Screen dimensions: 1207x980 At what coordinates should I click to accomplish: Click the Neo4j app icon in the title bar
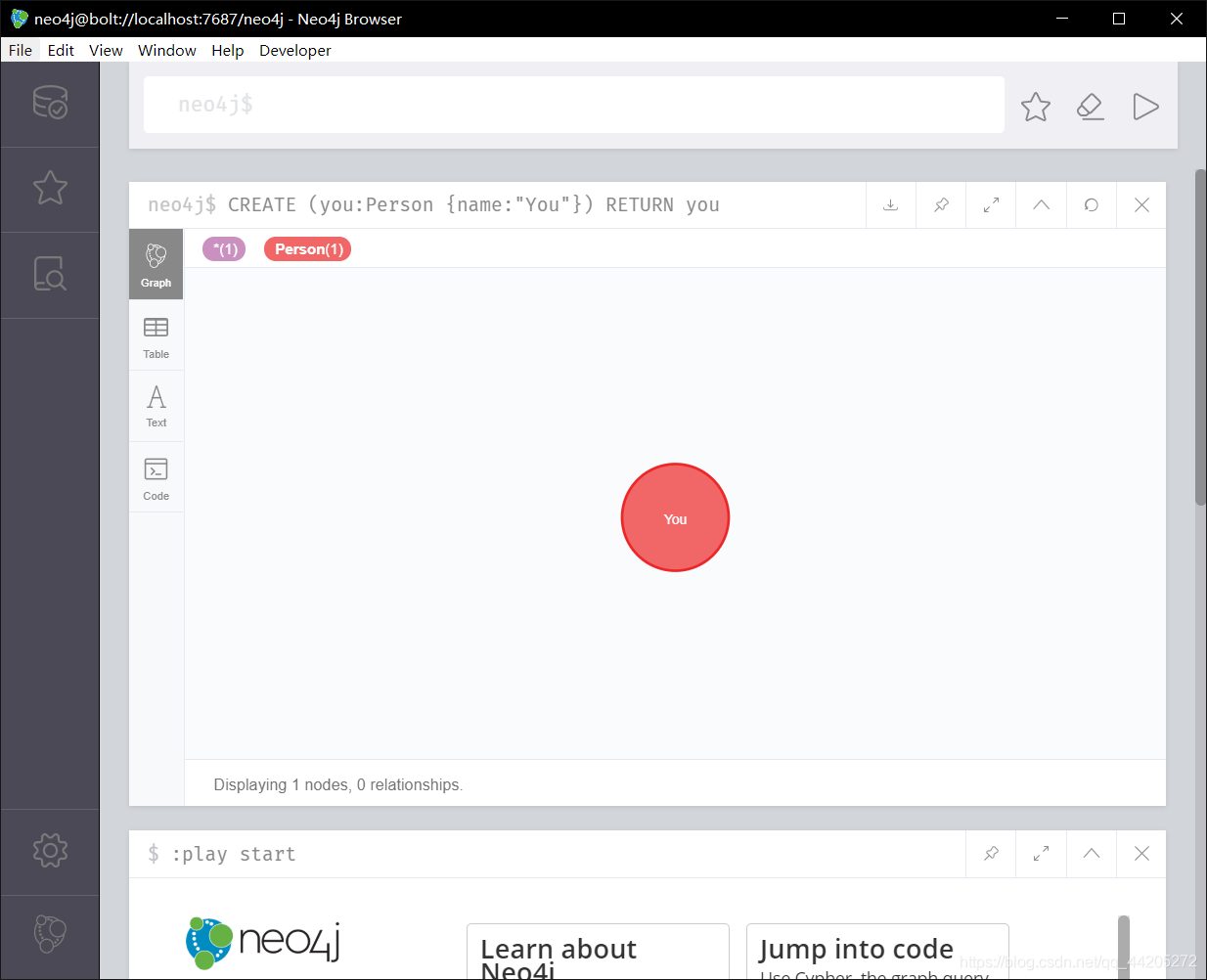click(x=19, y=19)
